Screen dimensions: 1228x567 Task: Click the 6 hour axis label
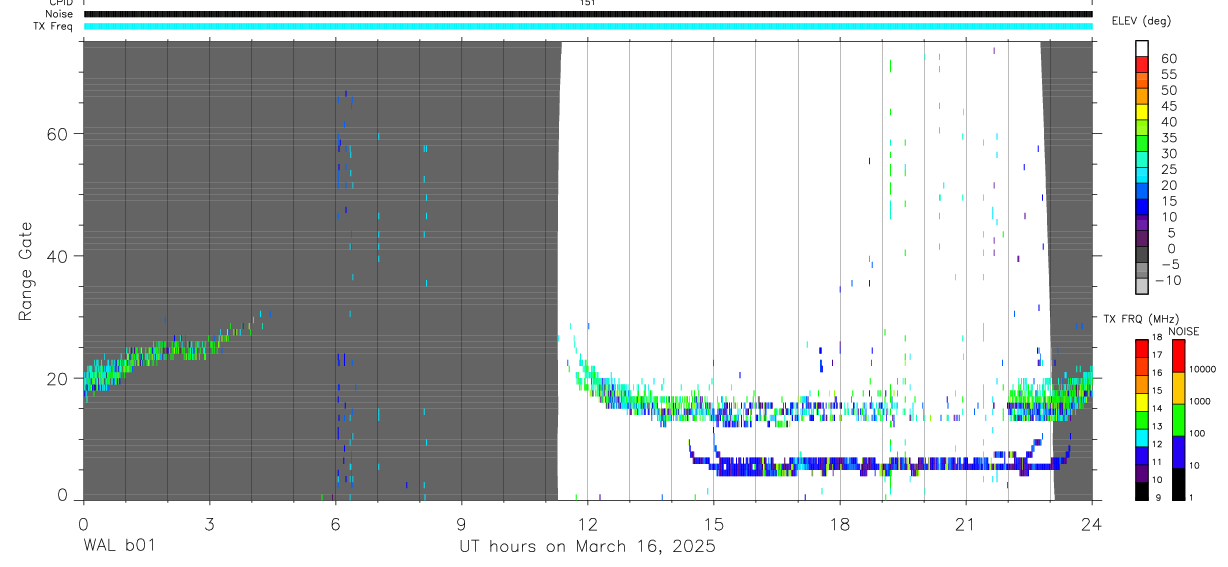click(x=335, y=522)
